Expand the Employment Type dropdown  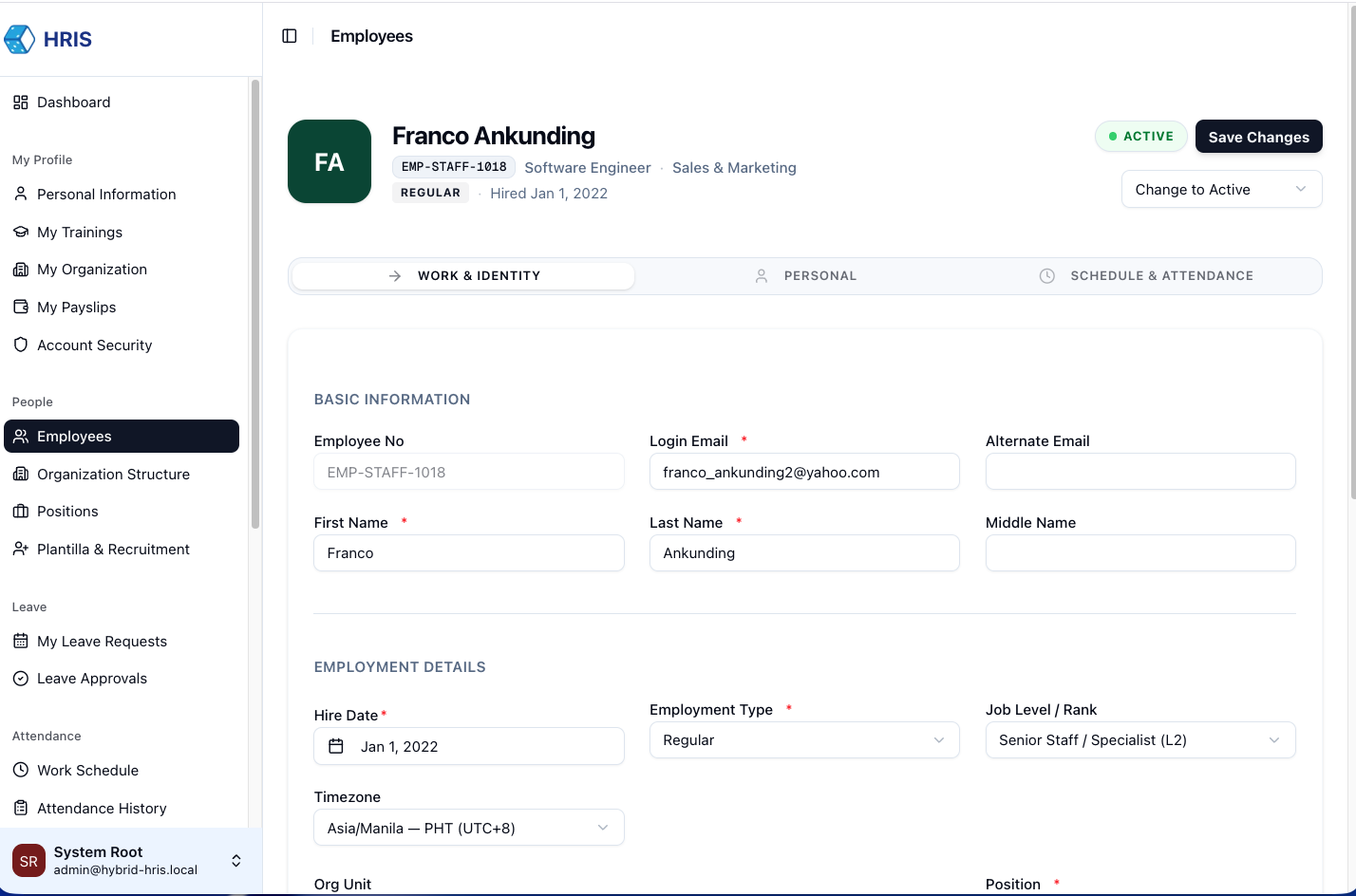pyautogui.click(x=804, y=740)
